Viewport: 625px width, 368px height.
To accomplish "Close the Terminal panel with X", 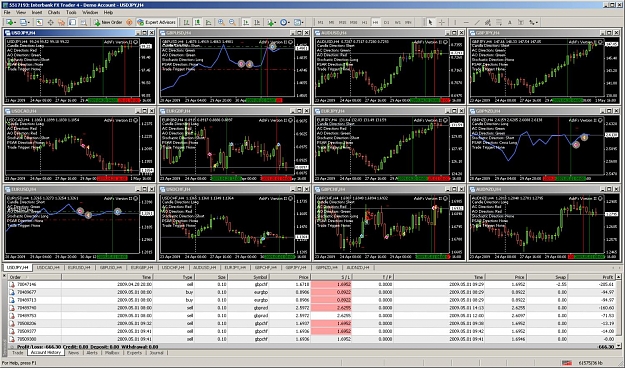I will point(4,276).
